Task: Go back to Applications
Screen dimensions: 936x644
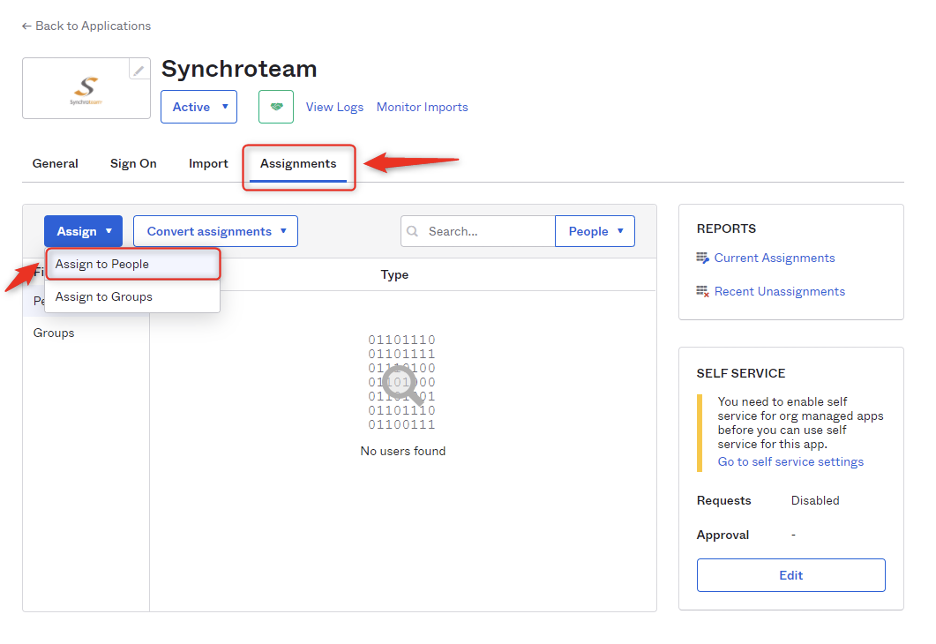Action: [x=87, y=26]
